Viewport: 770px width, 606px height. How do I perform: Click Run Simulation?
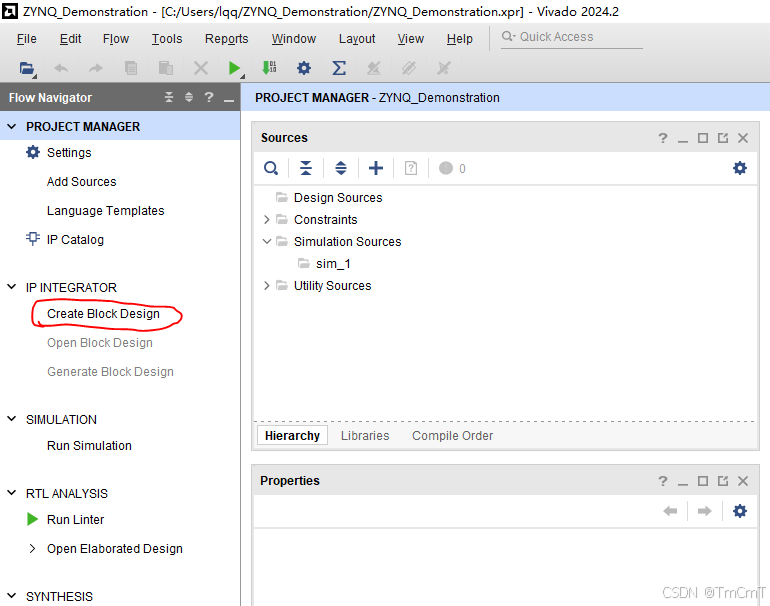[89, 445]
